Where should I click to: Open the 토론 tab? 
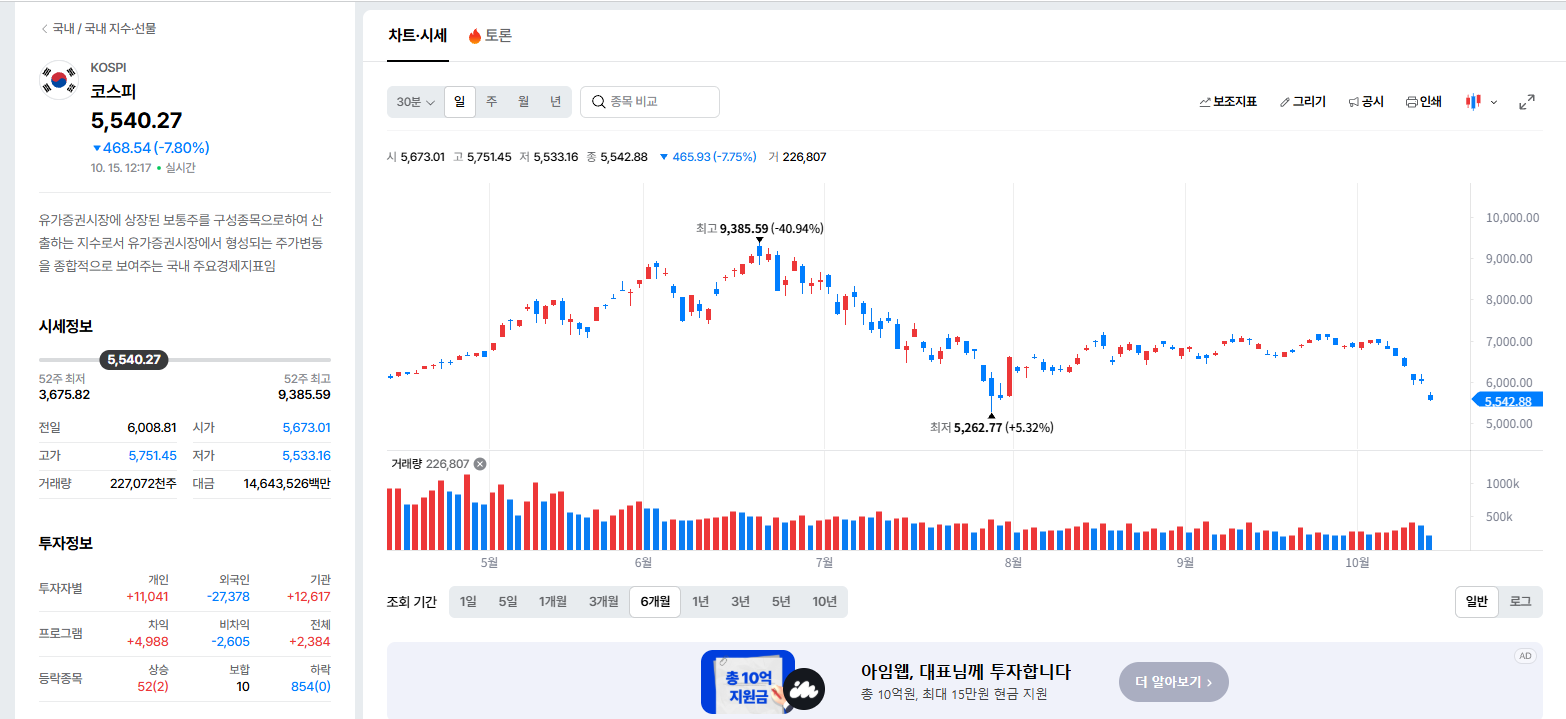point(490,36)
